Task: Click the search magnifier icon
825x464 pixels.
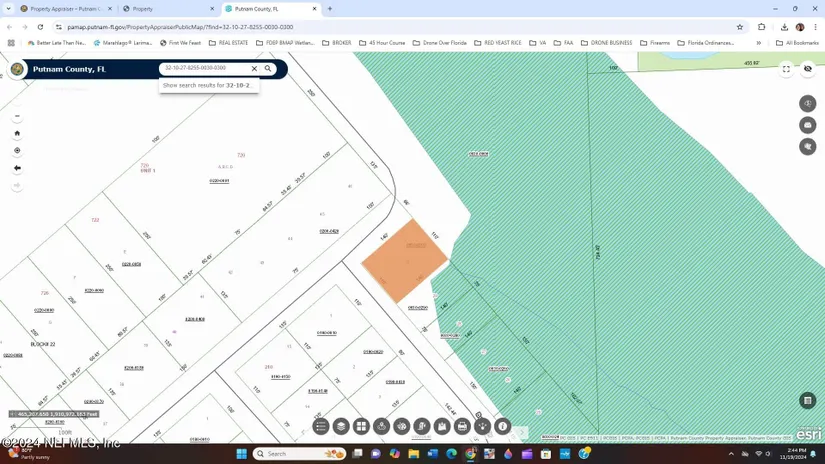Action: pyautogui.click(x=268, y=69)
